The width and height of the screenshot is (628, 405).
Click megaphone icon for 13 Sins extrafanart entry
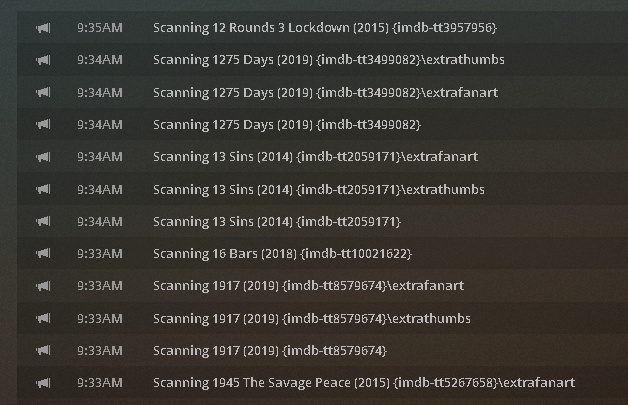tap(43, 157)
